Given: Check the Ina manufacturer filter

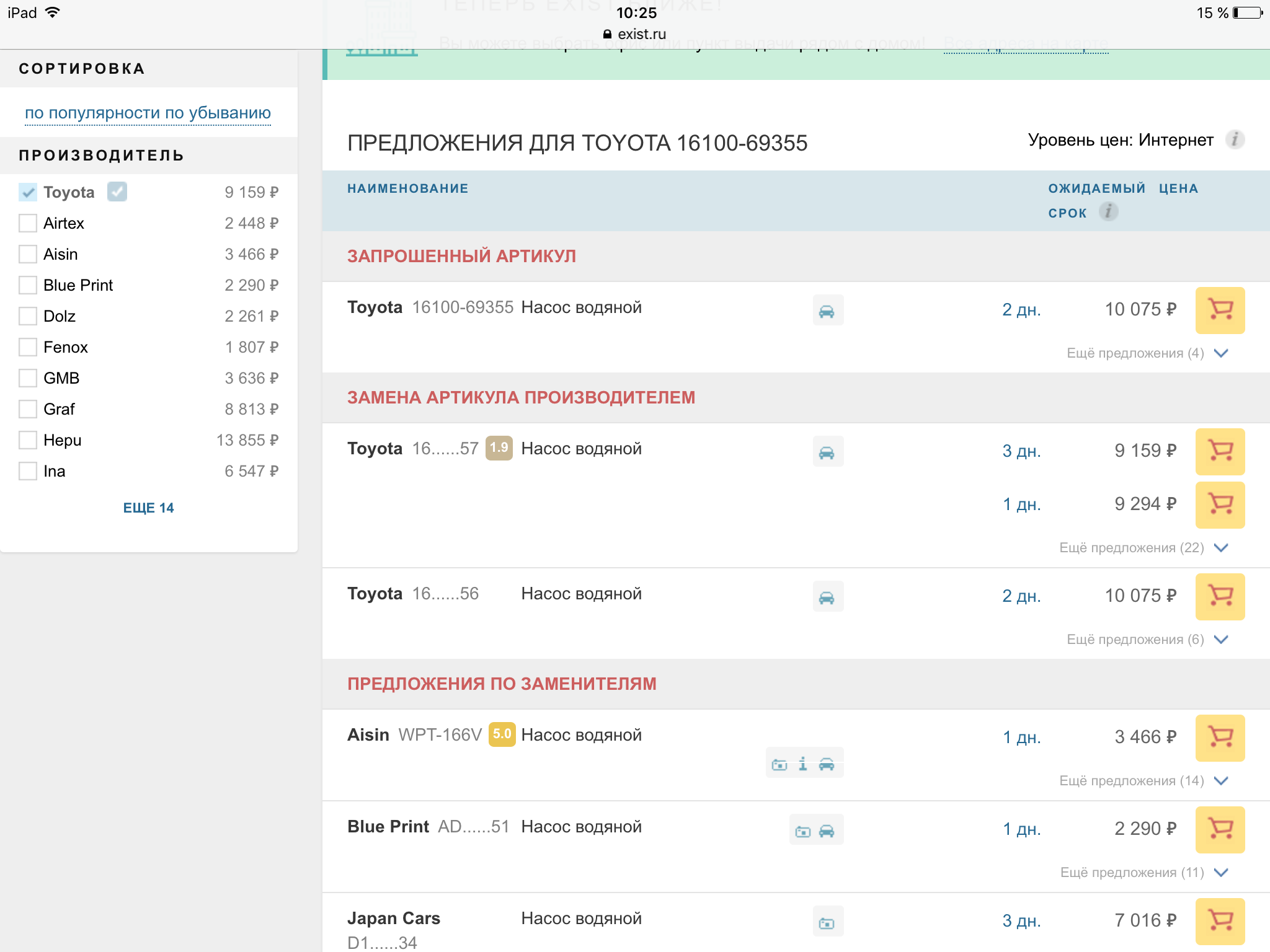Looking at the screenshot, I should (x=28, y=471).
